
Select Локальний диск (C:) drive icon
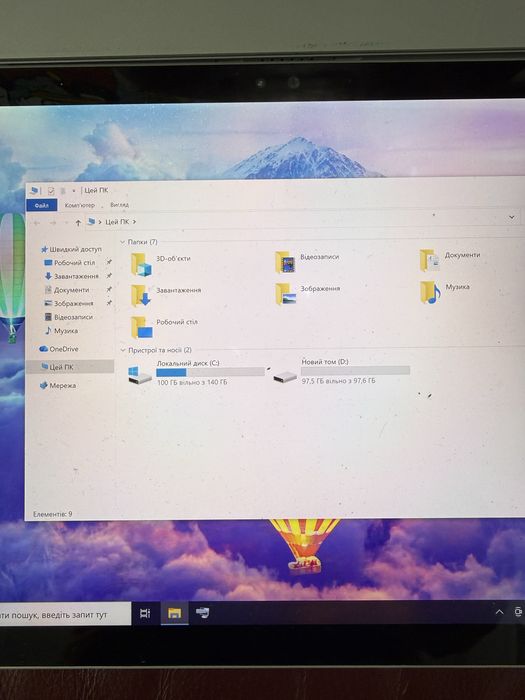pos(140,375)
